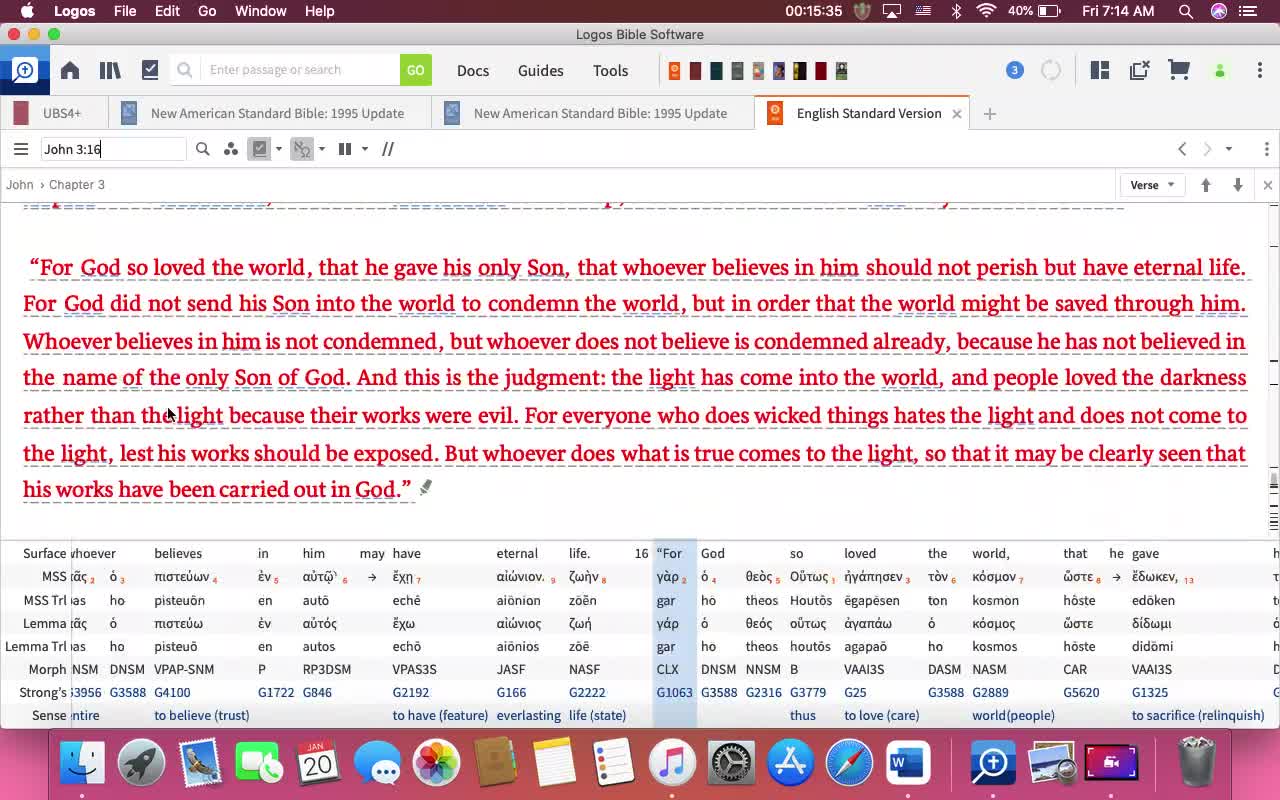Open the Window menu
Viewport: 1280px width, 800px height.
[x=260, y=11]
